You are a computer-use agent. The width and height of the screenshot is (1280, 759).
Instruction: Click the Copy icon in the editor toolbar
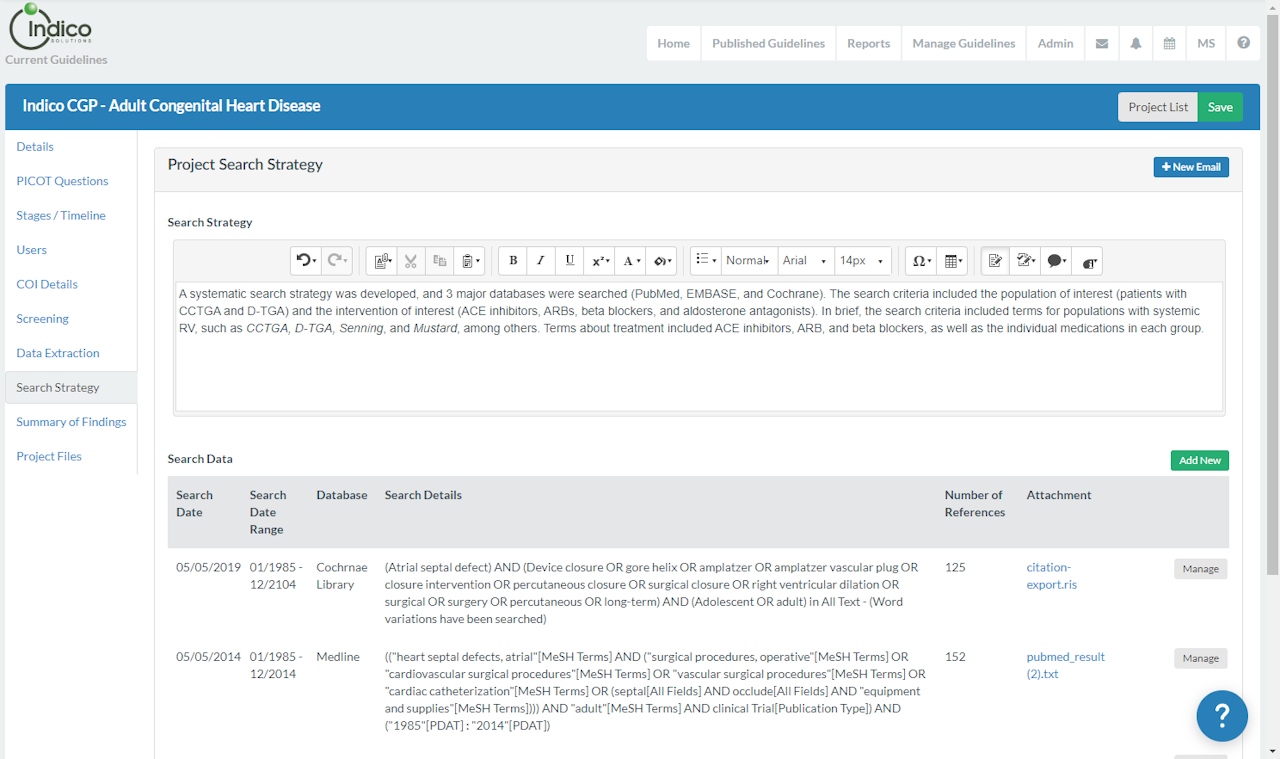pyautogui.click(x=440, y=261)
